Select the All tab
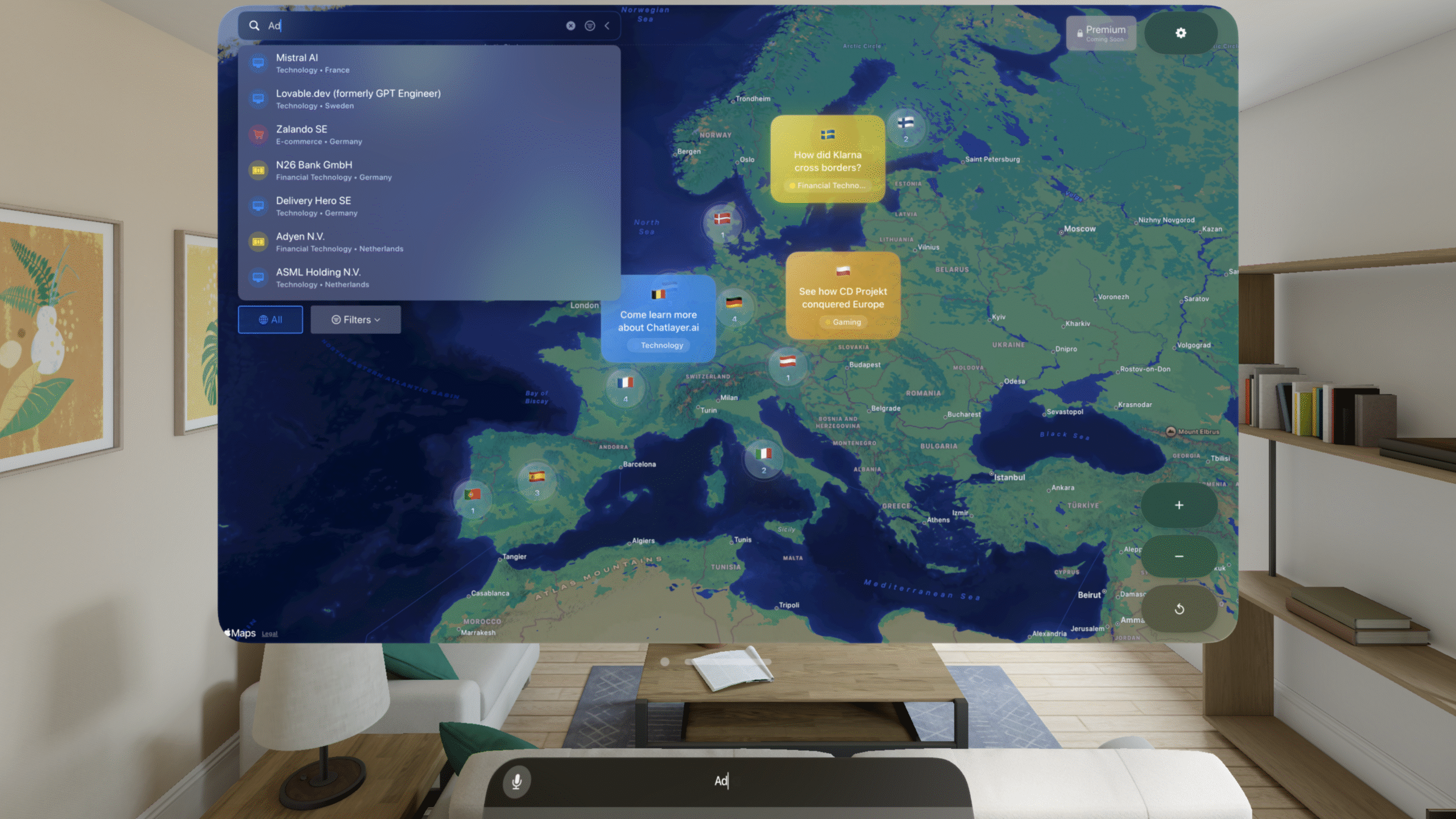 270,320
